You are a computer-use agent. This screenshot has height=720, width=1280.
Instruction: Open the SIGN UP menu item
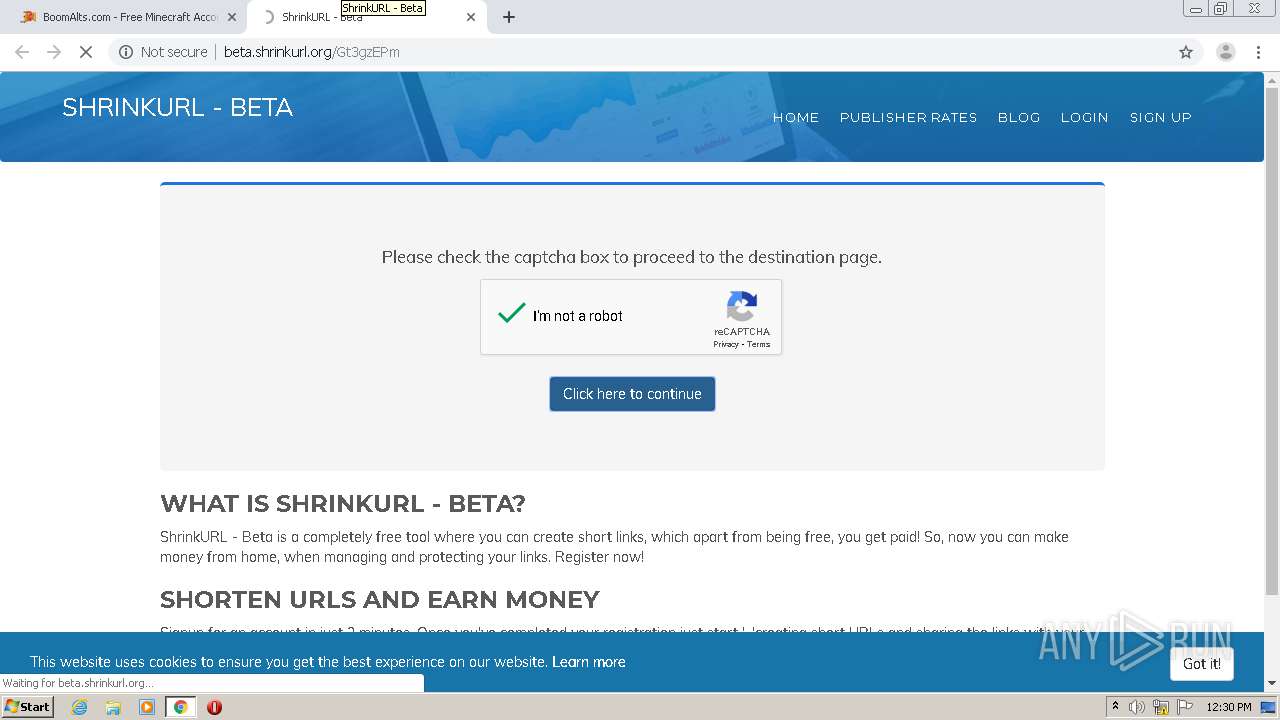click(x=1161, y=117)
